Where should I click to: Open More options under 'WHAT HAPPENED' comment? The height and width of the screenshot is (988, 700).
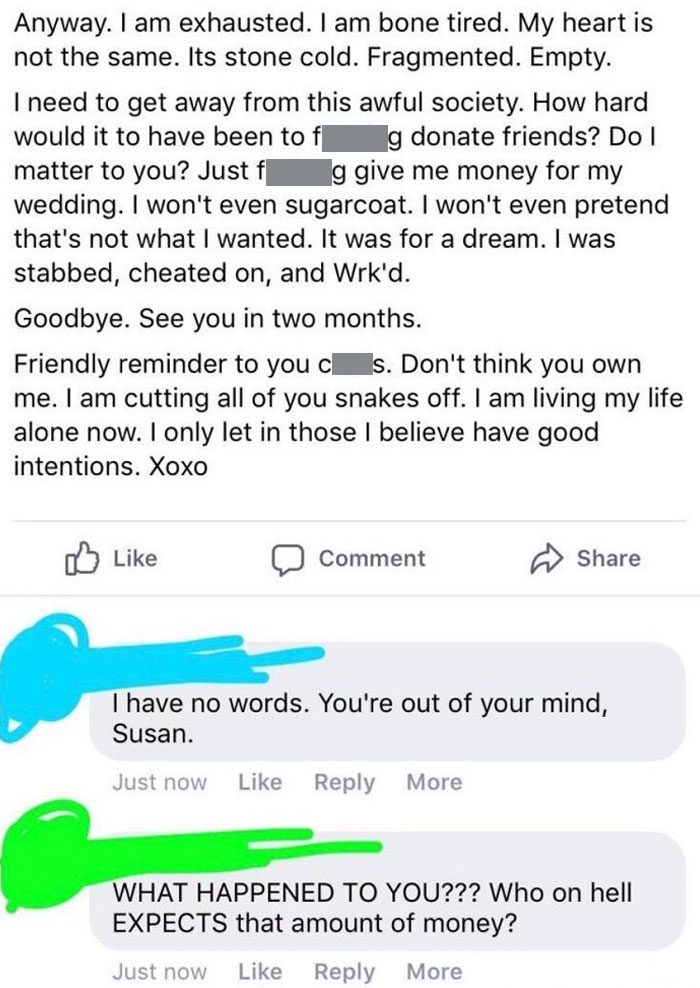coord(434,971)
